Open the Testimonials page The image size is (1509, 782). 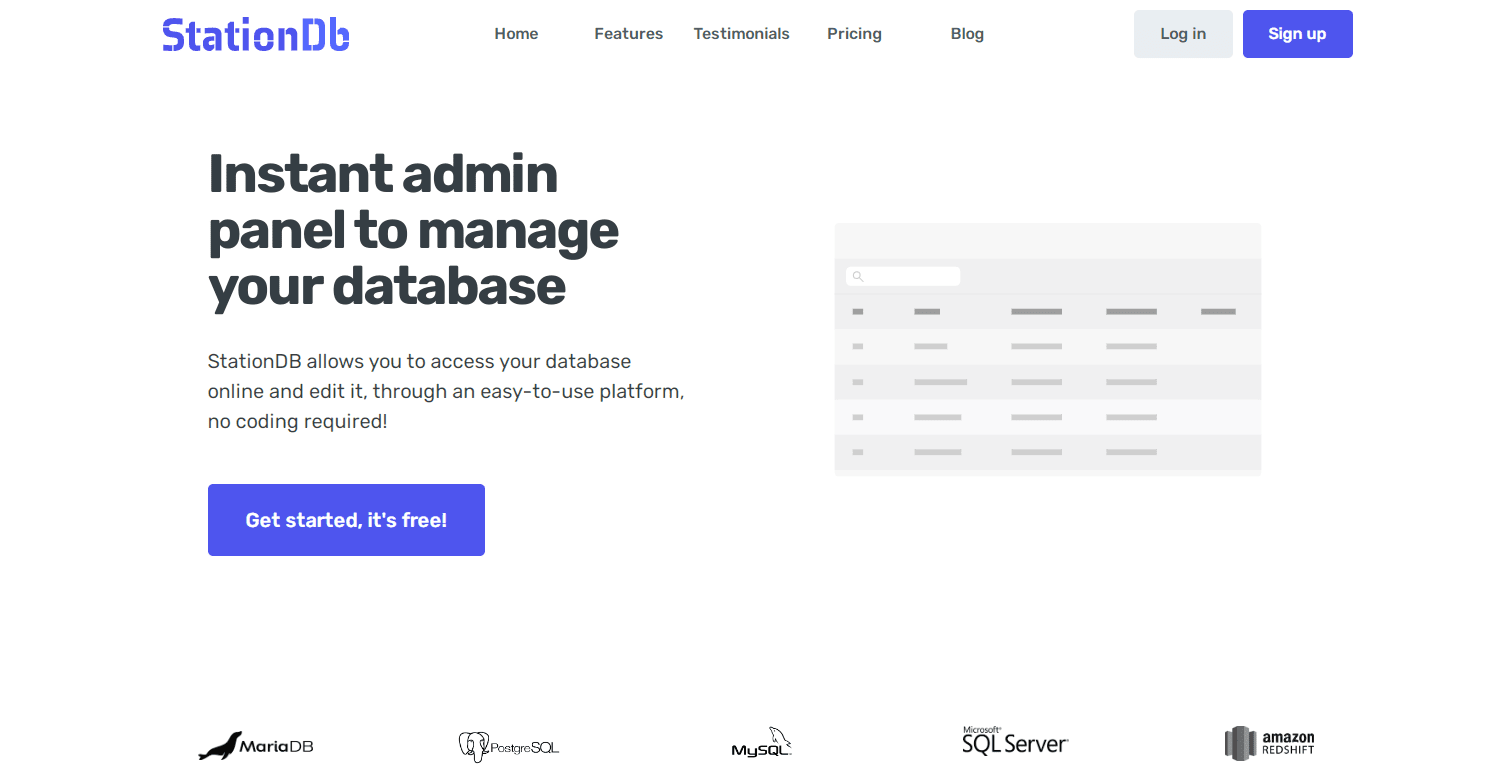click(741, 33)
